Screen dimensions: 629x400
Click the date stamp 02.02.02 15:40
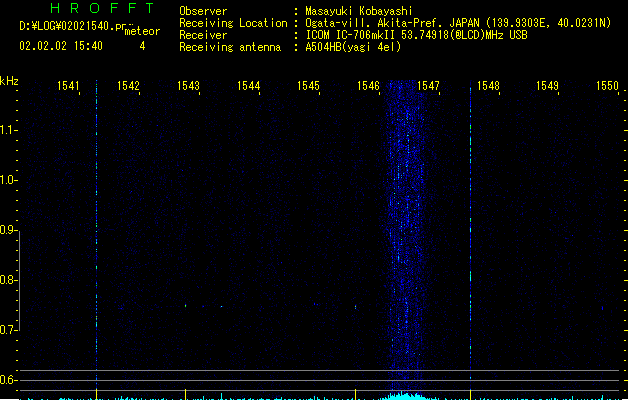pyautogui.click(x=61, y=46)
